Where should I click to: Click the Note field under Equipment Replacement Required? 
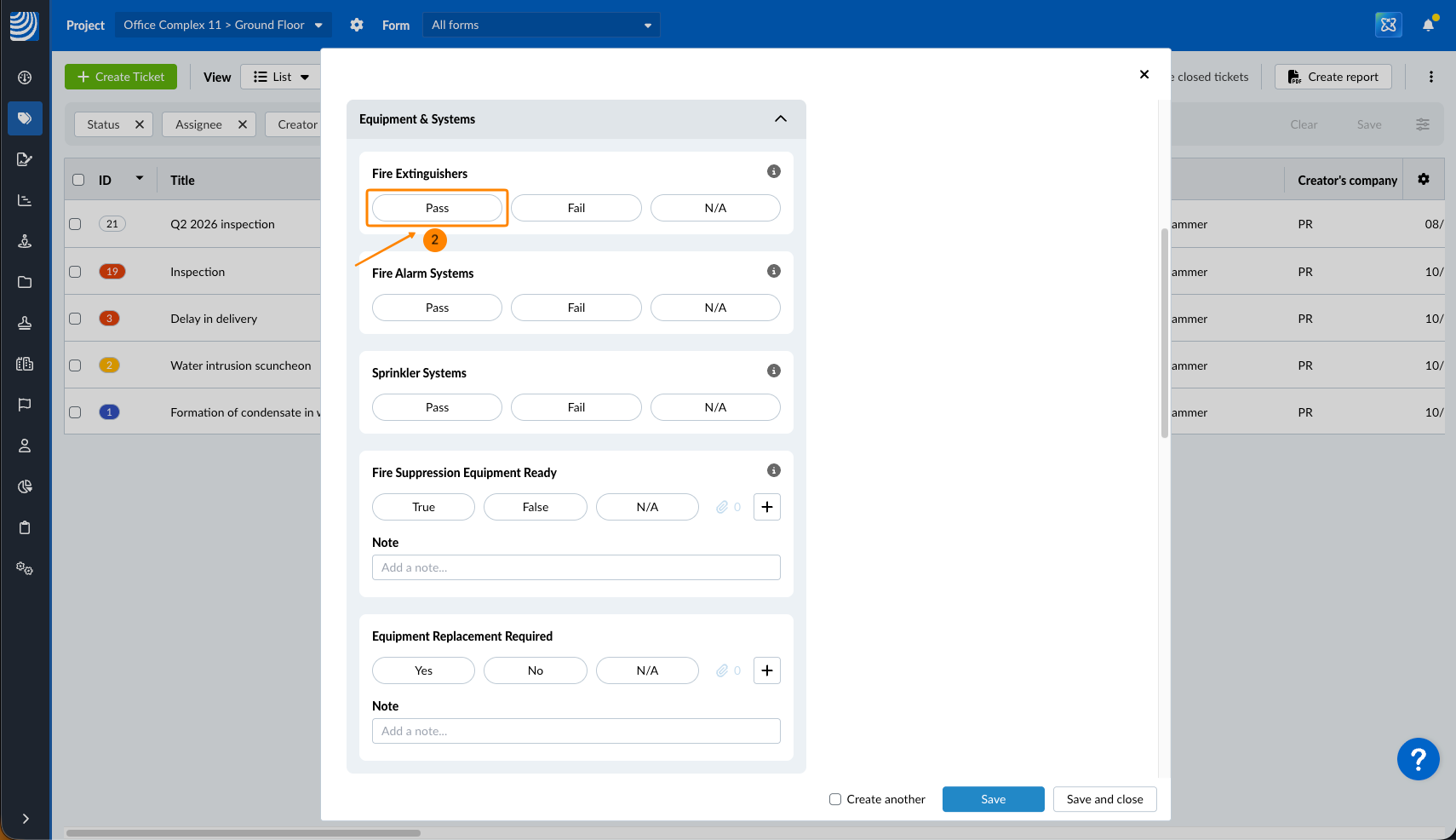(576, 731)
